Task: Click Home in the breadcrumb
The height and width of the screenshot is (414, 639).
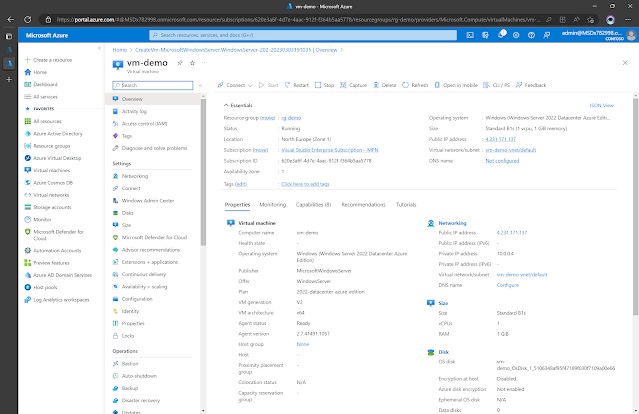Action: pos(119,50)
